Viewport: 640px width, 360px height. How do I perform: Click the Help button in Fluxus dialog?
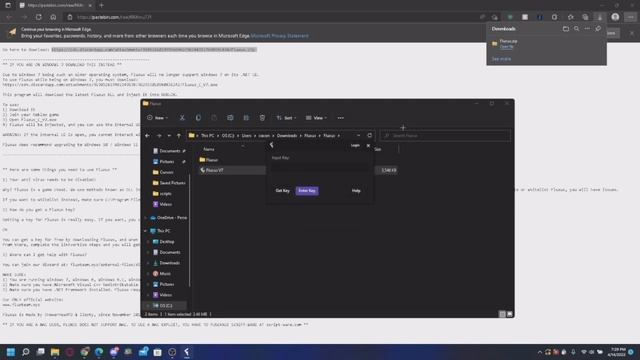pyautogui.click(x=356, y=191)
